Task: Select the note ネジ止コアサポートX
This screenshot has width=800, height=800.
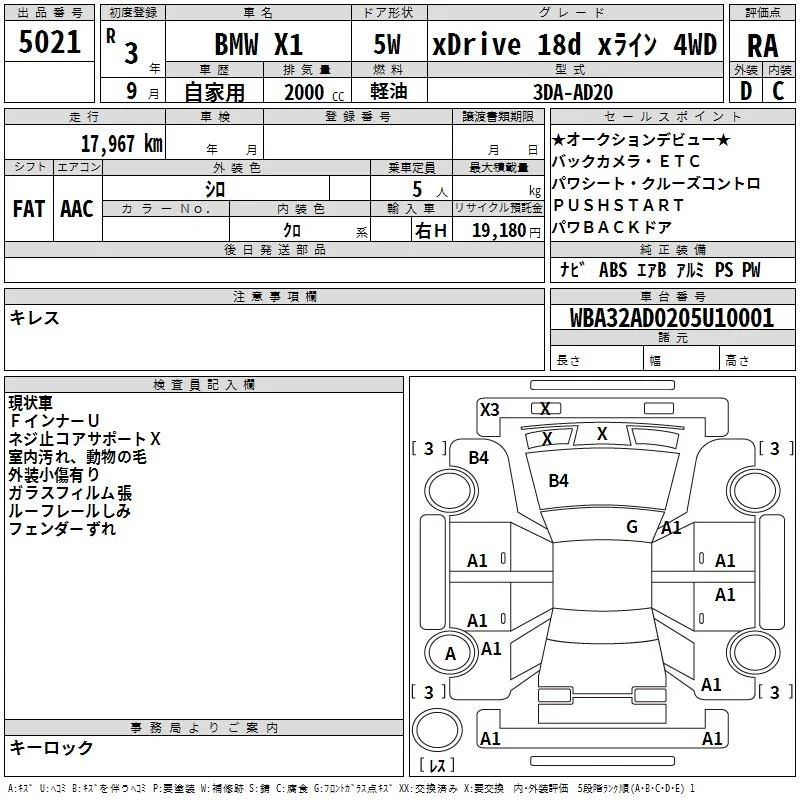Action: click(x=85, y=438)
